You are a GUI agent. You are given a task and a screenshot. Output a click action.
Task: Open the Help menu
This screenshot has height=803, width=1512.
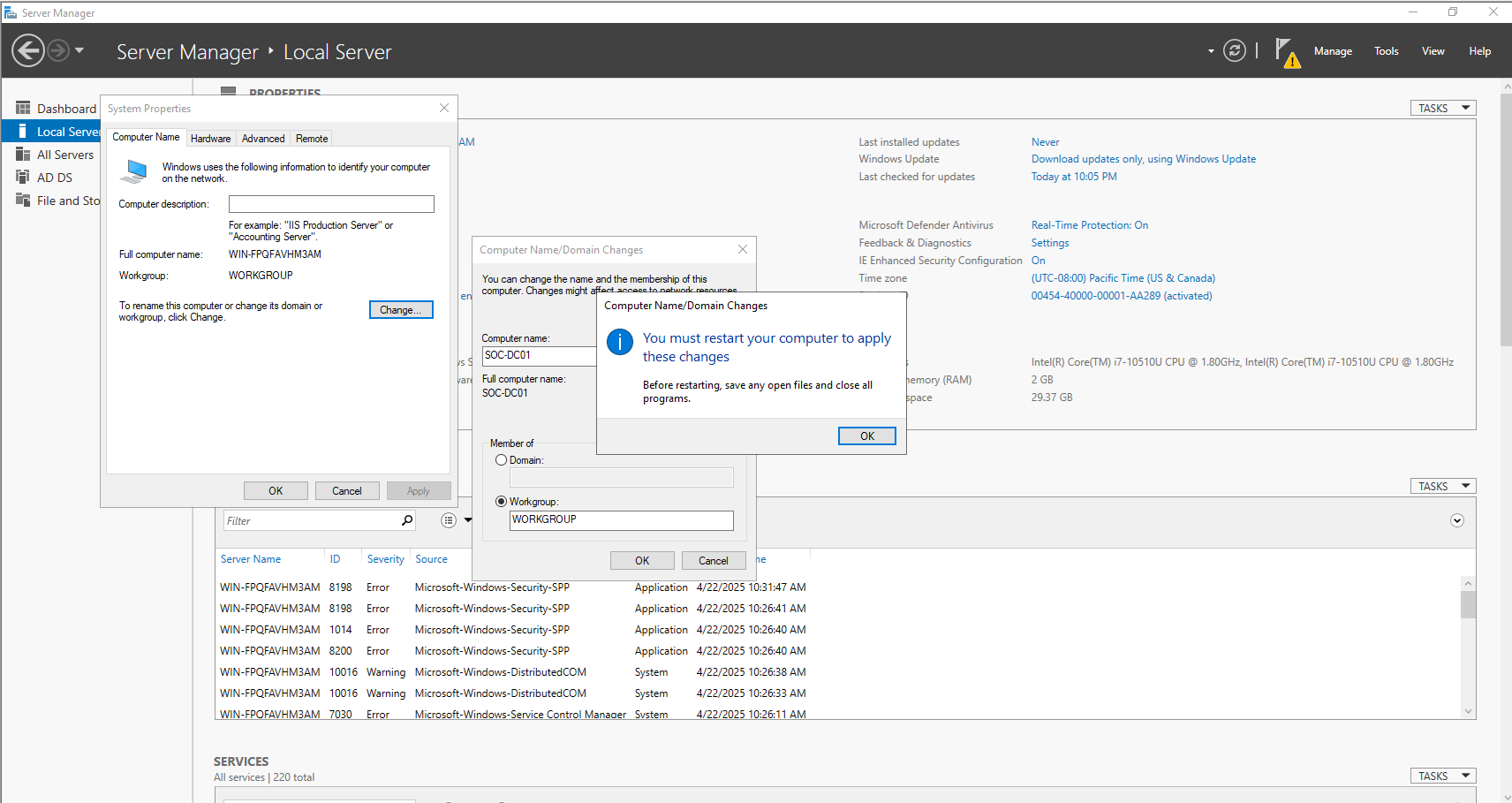pos(1479,51)
